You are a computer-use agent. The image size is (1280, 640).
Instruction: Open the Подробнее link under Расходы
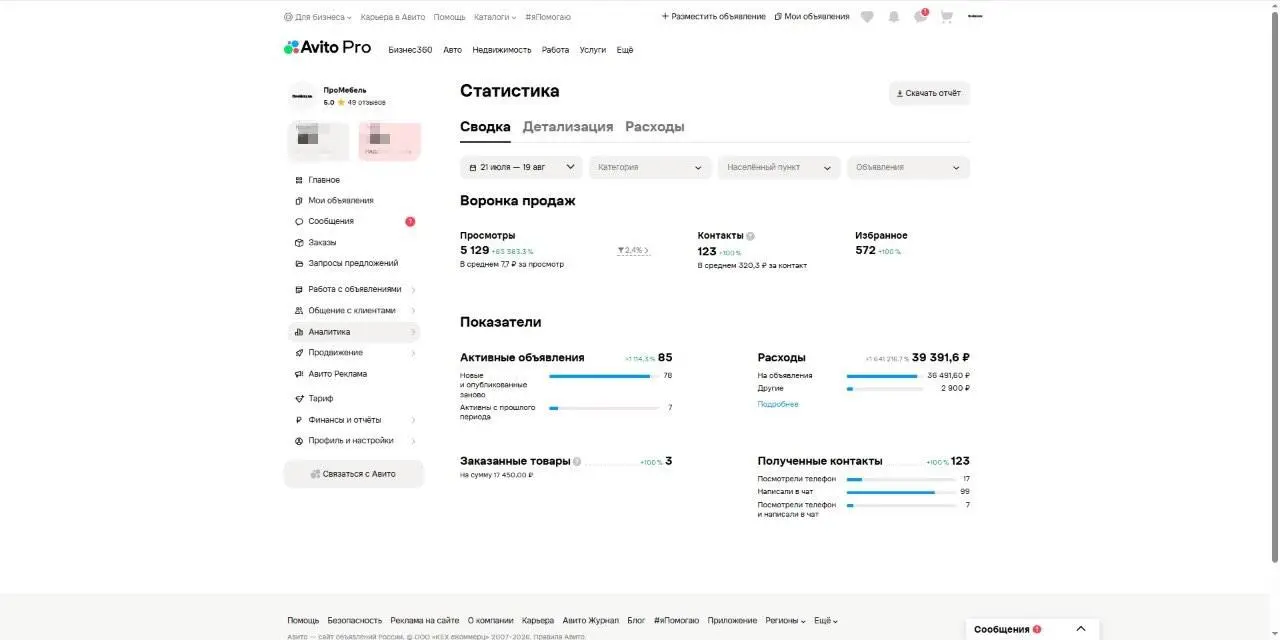point(778,404)
